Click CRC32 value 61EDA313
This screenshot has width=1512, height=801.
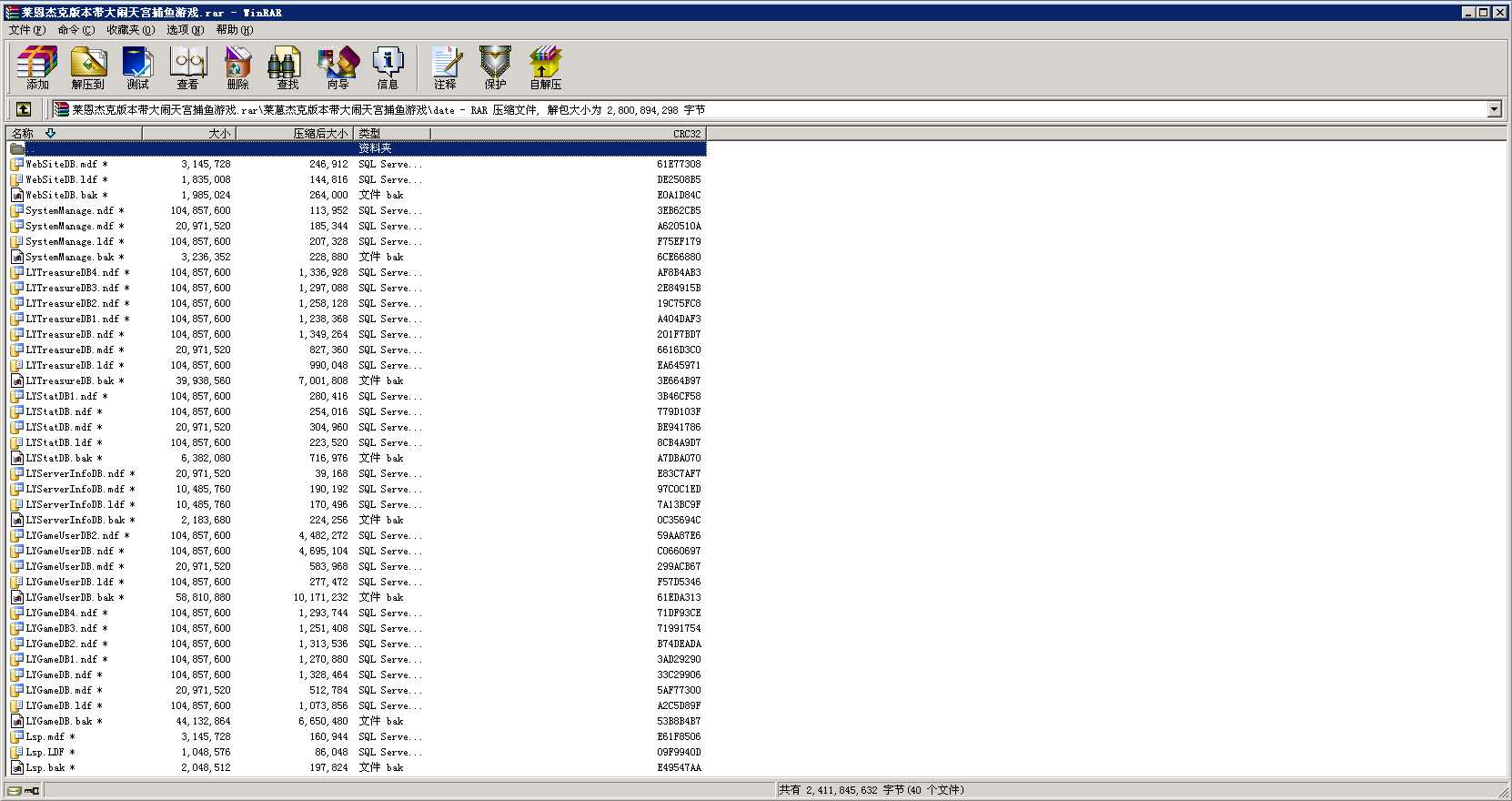[679, 597]
